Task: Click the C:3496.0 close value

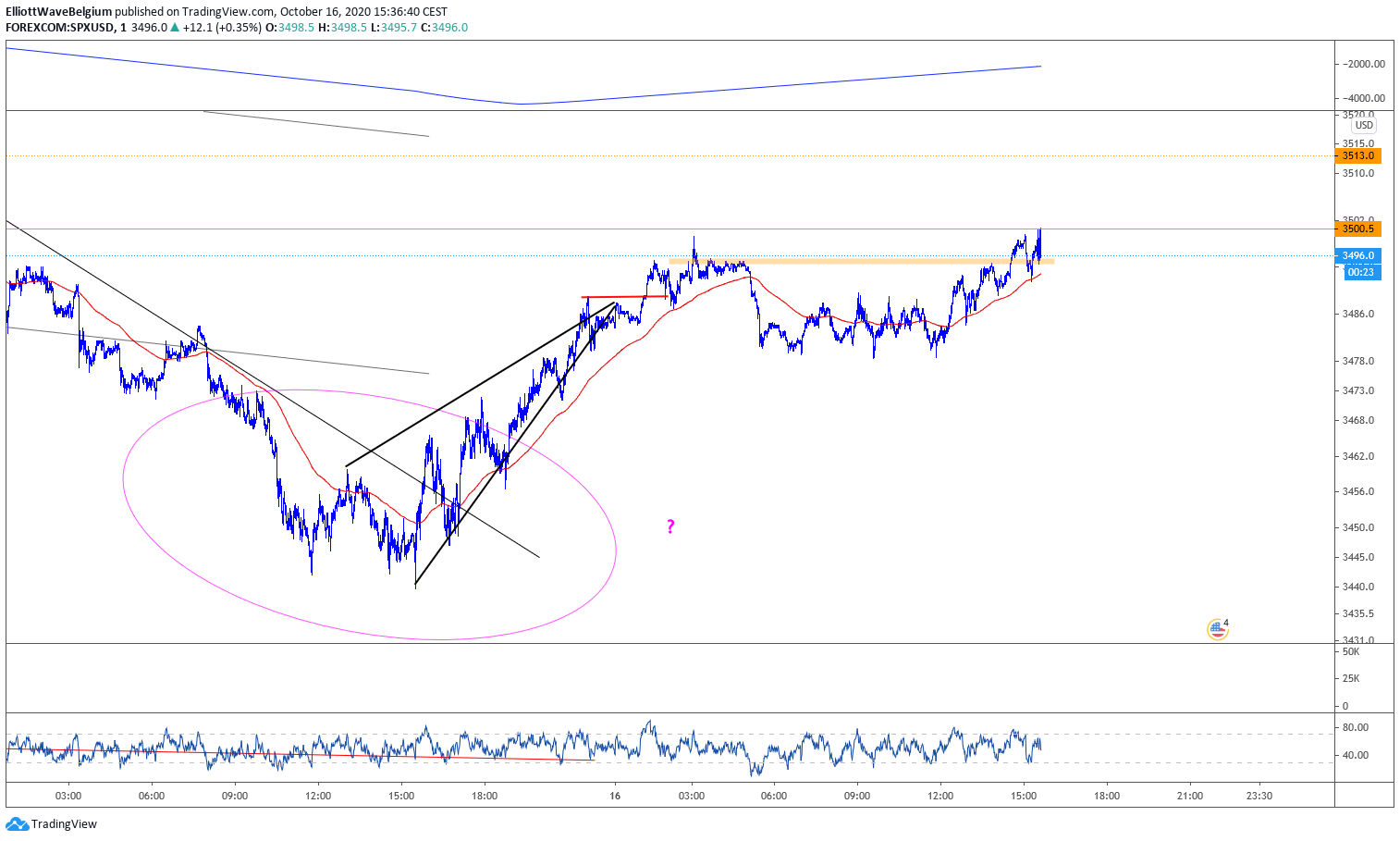Action: (445, 28)
